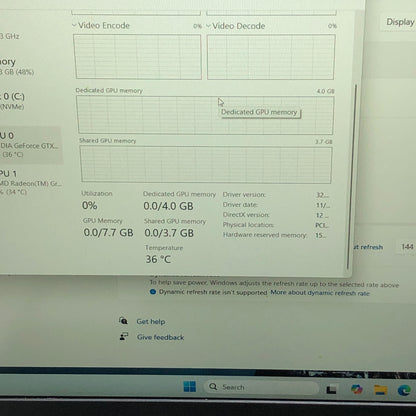Click the Shared GPU memory graph

[206, 165]
